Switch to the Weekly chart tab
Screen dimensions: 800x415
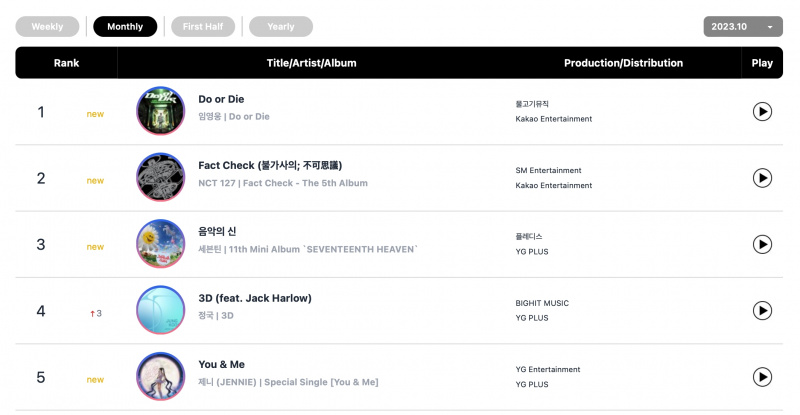pyautogui.click(x=47, y=27)
